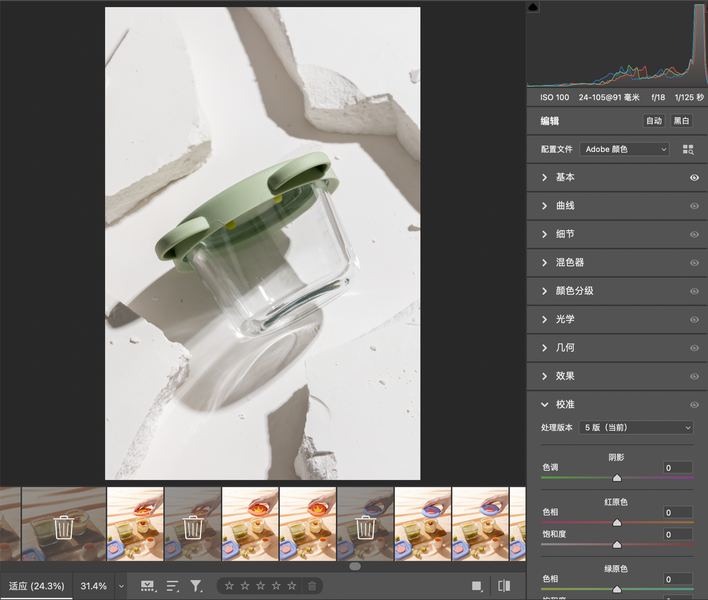Open the sort order menu icon
Image resolution: width=708 pixels, height=600 pixels.
pos(172,586)
